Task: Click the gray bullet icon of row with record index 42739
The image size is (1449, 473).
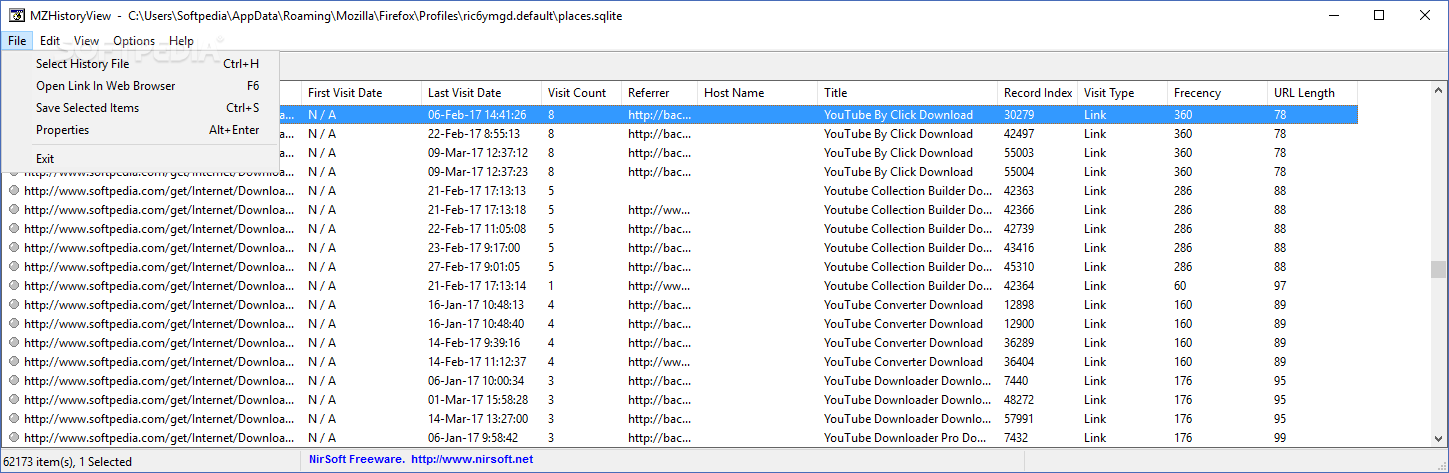Action: [x=14, y=229]
